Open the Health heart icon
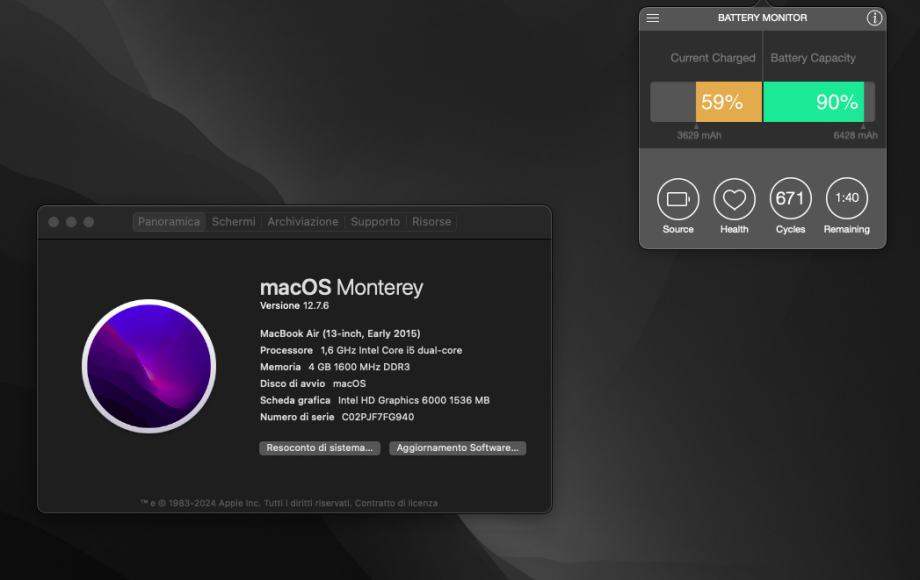The height and width of the screenshot is (580, 920). point(734,199)
